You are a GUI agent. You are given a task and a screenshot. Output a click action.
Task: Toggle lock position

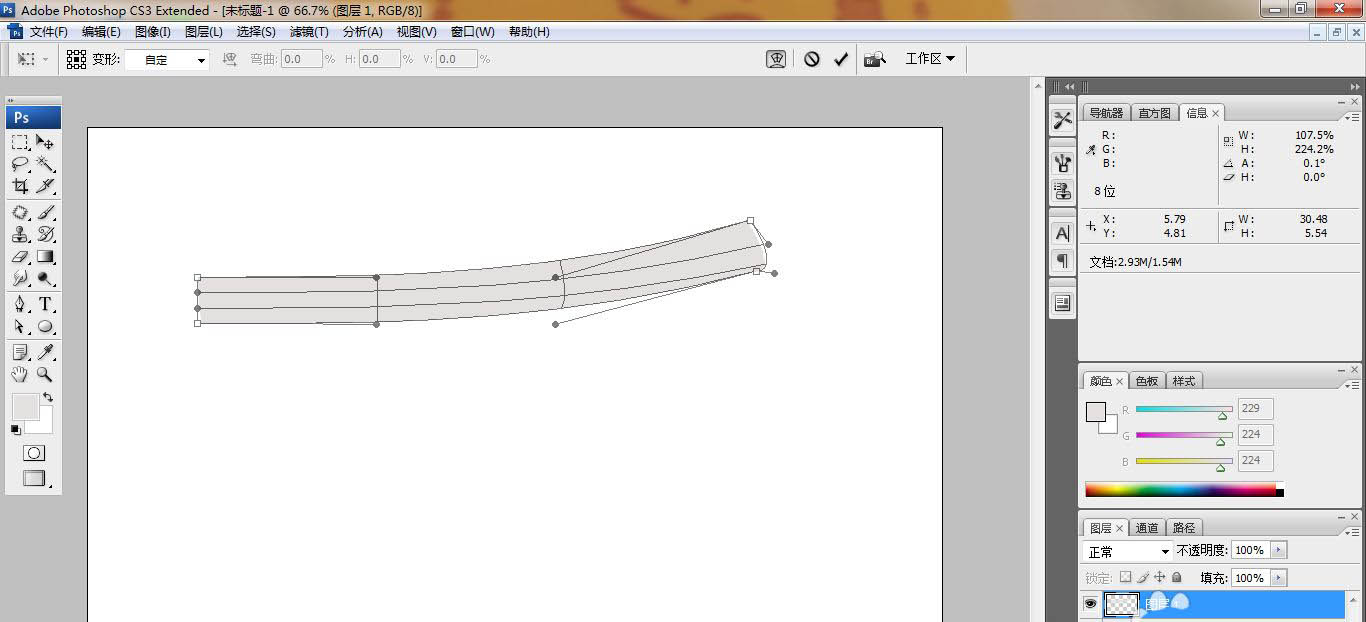tap(1160, 577)
